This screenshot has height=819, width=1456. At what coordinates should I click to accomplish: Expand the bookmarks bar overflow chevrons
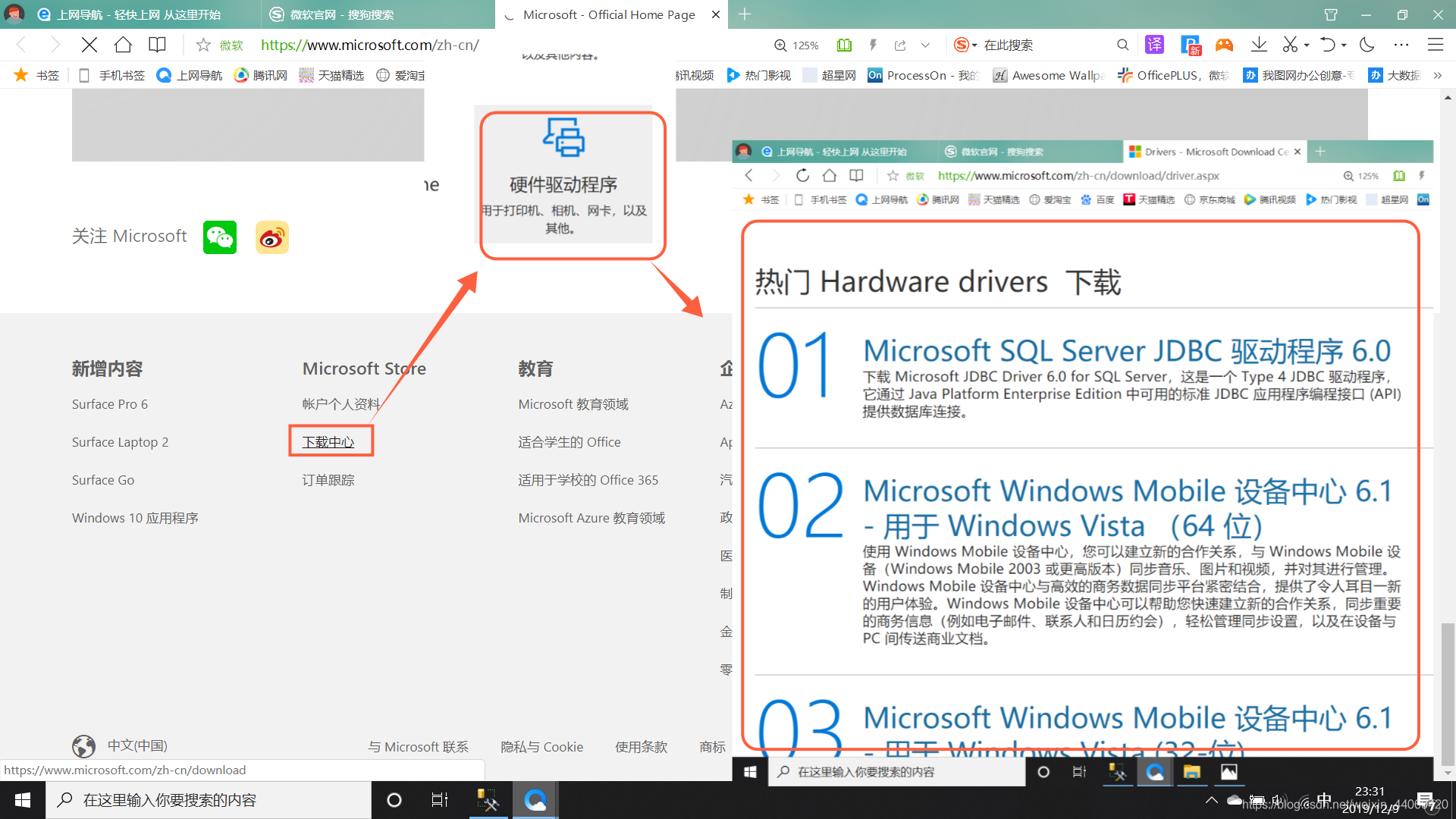tap(1437, 75)
